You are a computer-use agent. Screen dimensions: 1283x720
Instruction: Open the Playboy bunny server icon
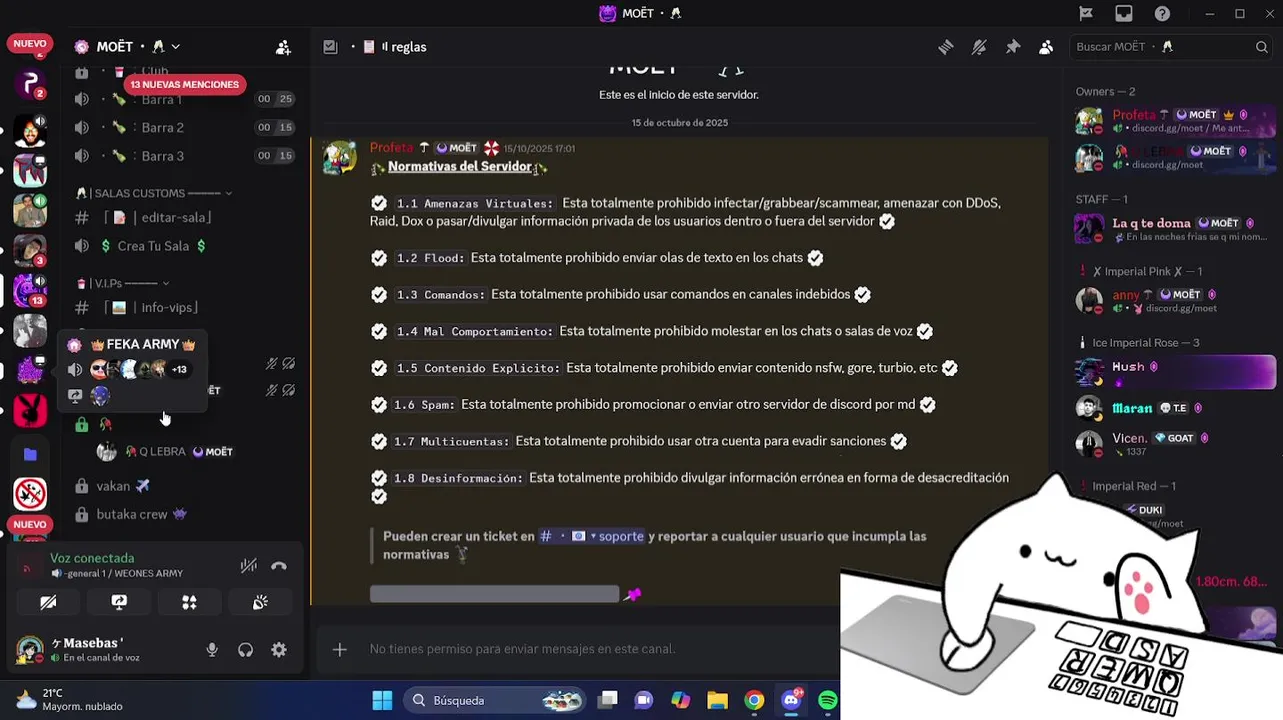(x=30, y=410)
